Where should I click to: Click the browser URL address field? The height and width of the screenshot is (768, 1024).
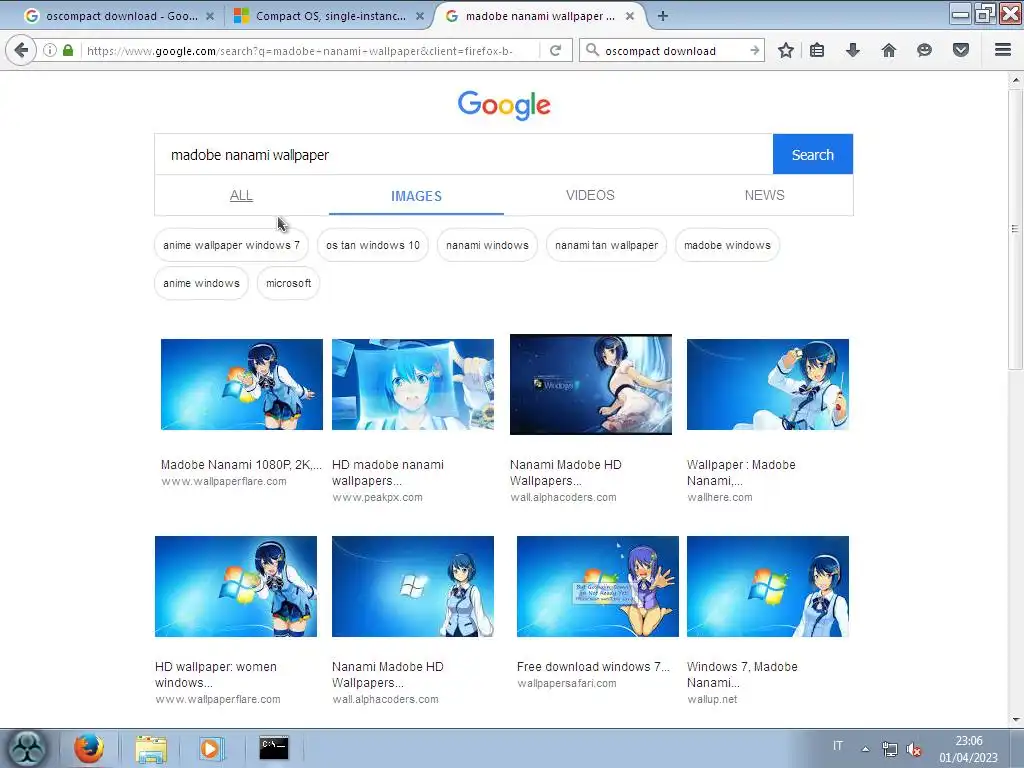point(310,50)
